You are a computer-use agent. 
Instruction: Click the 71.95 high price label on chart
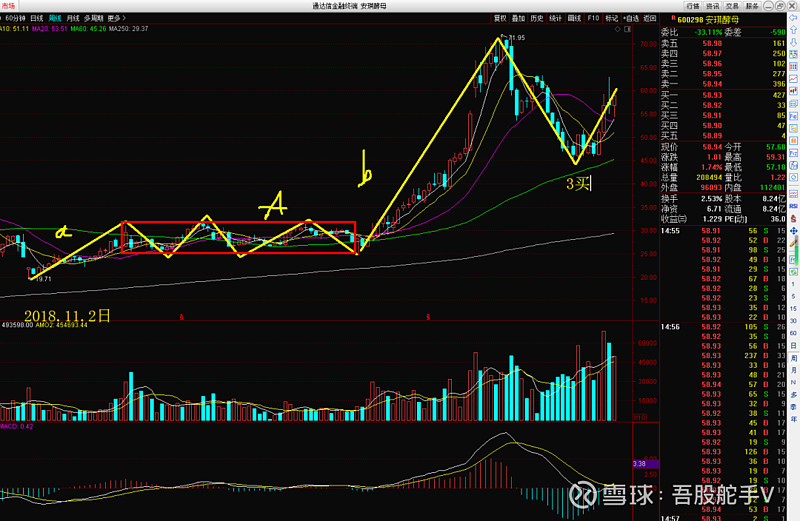pos(516,38)
